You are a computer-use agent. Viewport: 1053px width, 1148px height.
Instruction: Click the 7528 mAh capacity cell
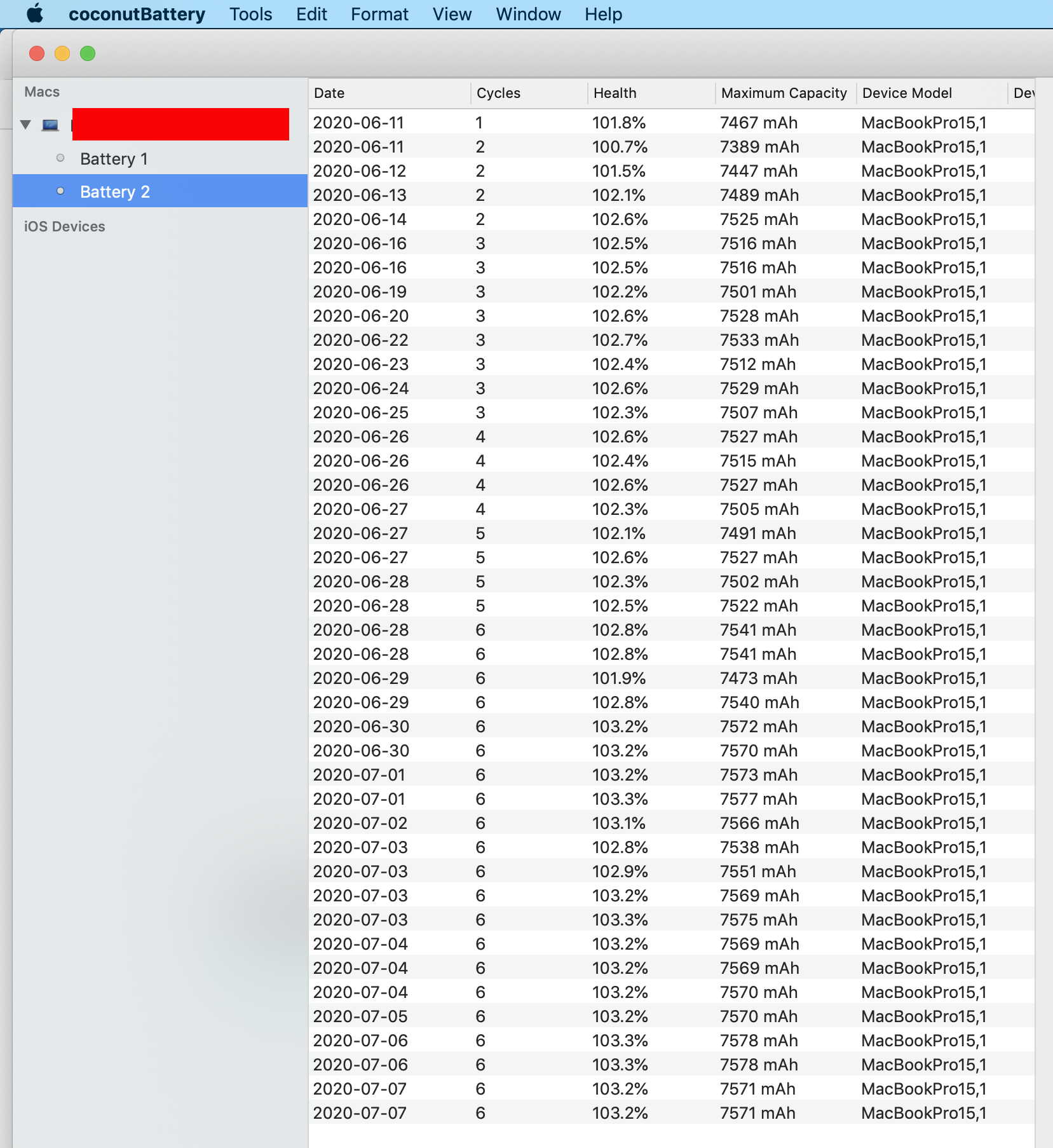coord(759,316)
